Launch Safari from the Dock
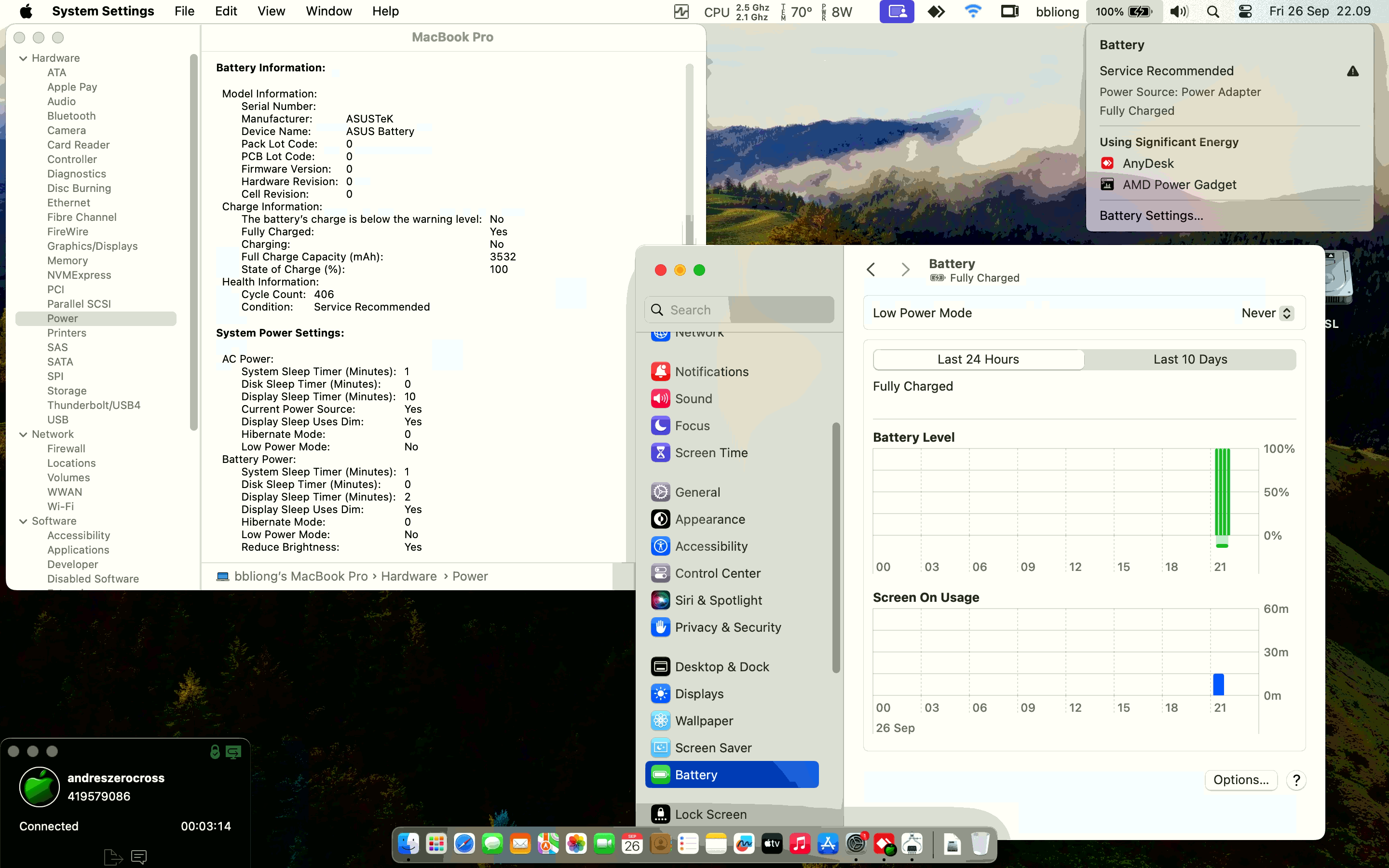Viewport: 1389px width, 868px height. (x=464, y=843)
